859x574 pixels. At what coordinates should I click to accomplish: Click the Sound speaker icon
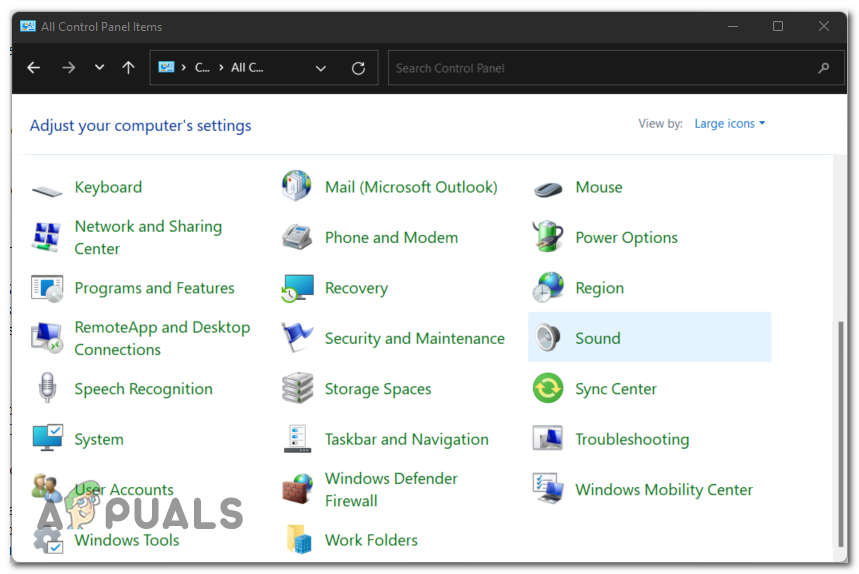(548, 337)
